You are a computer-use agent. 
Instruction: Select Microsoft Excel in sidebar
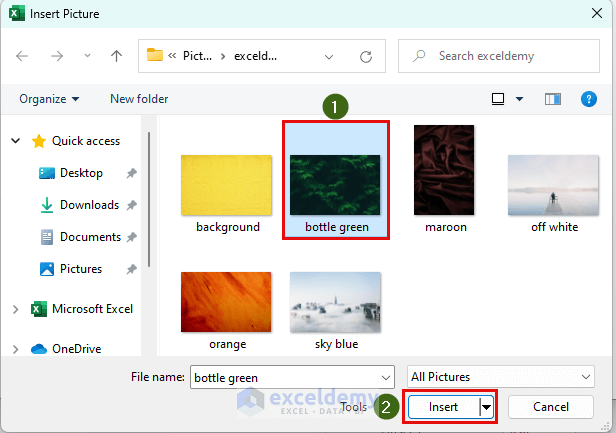[x=92, y=309]
